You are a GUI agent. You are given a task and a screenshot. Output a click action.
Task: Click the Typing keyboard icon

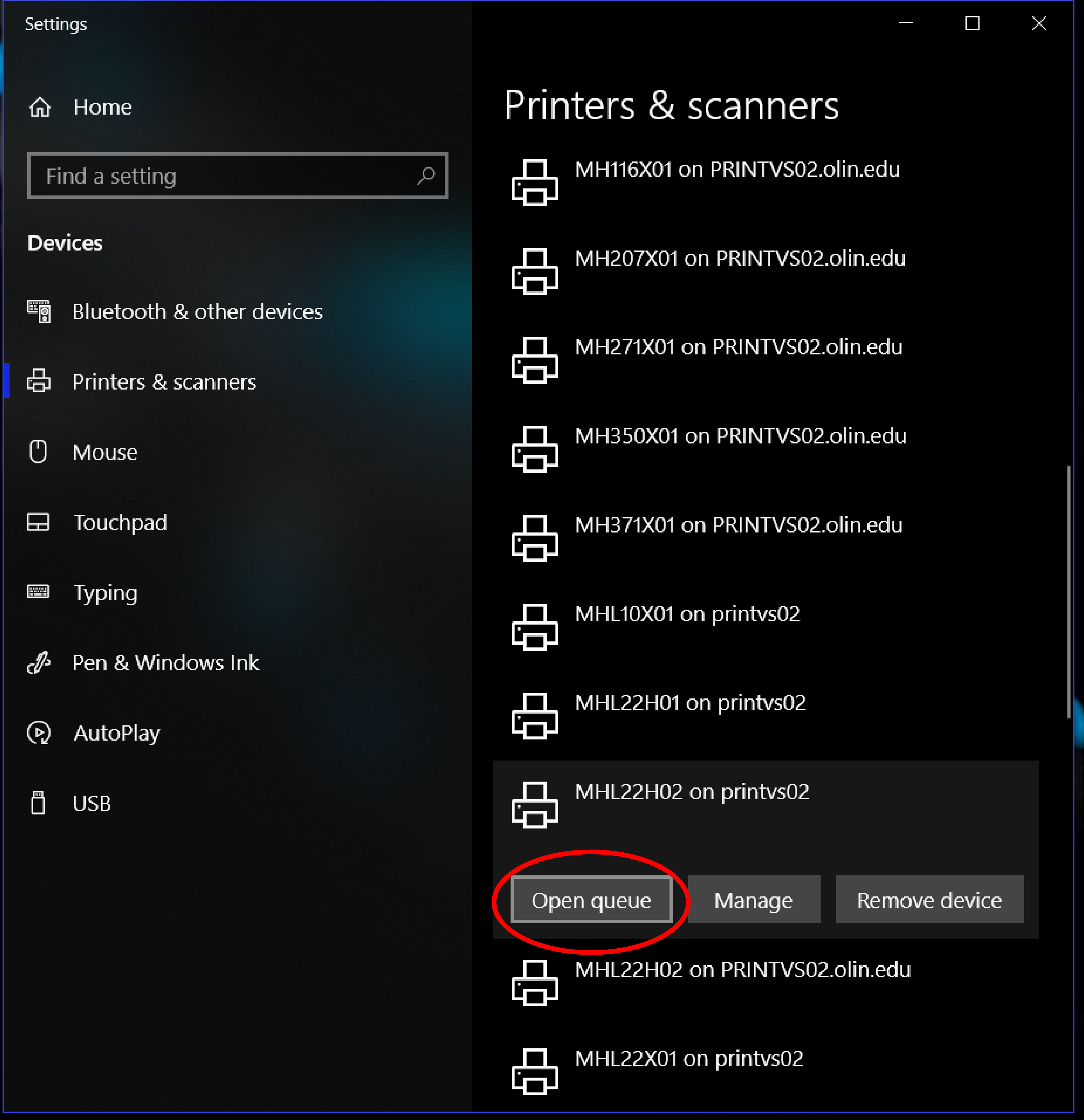38,591
